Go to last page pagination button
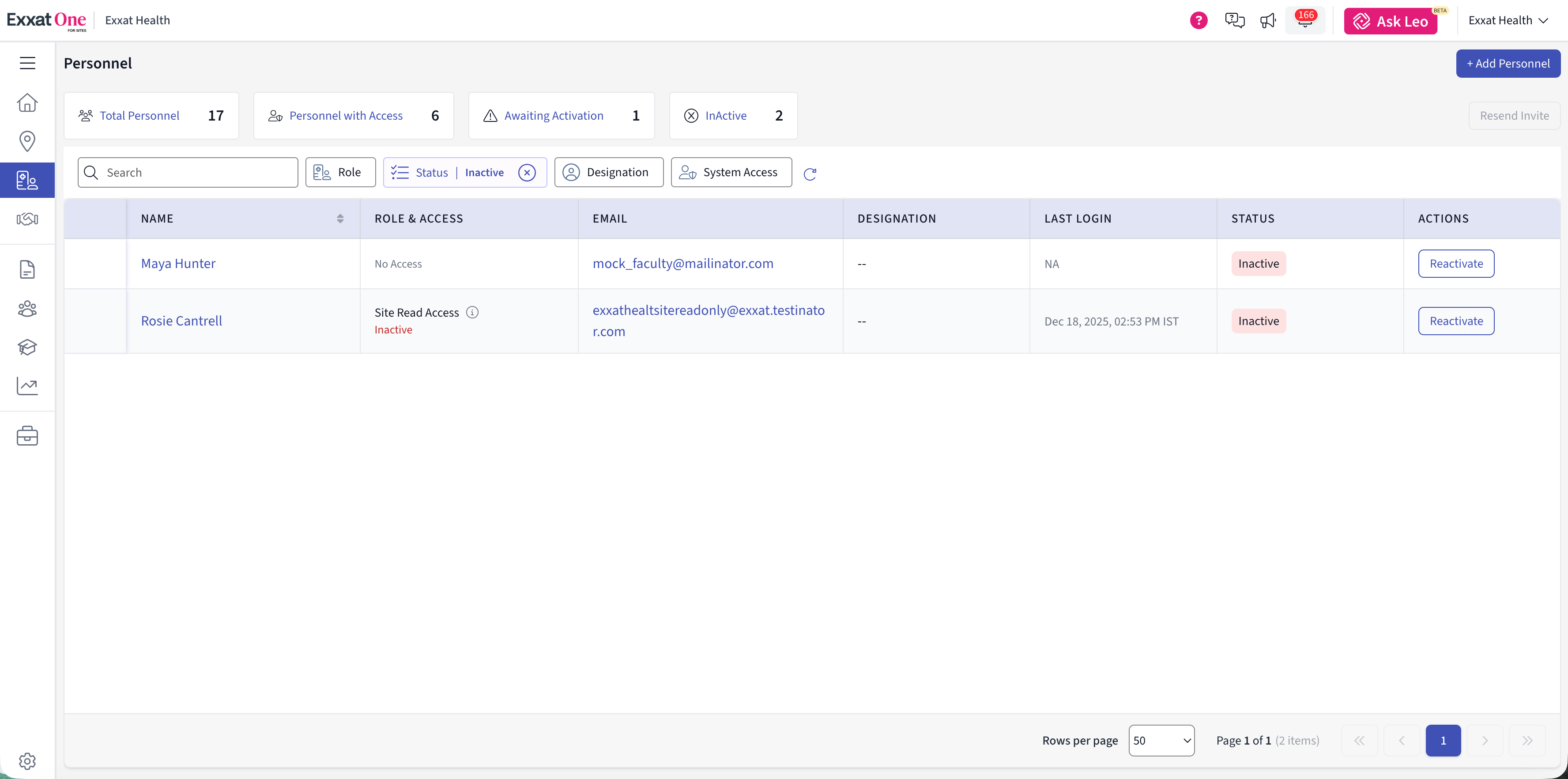The image size is (1568, 779). point(1527,741)
